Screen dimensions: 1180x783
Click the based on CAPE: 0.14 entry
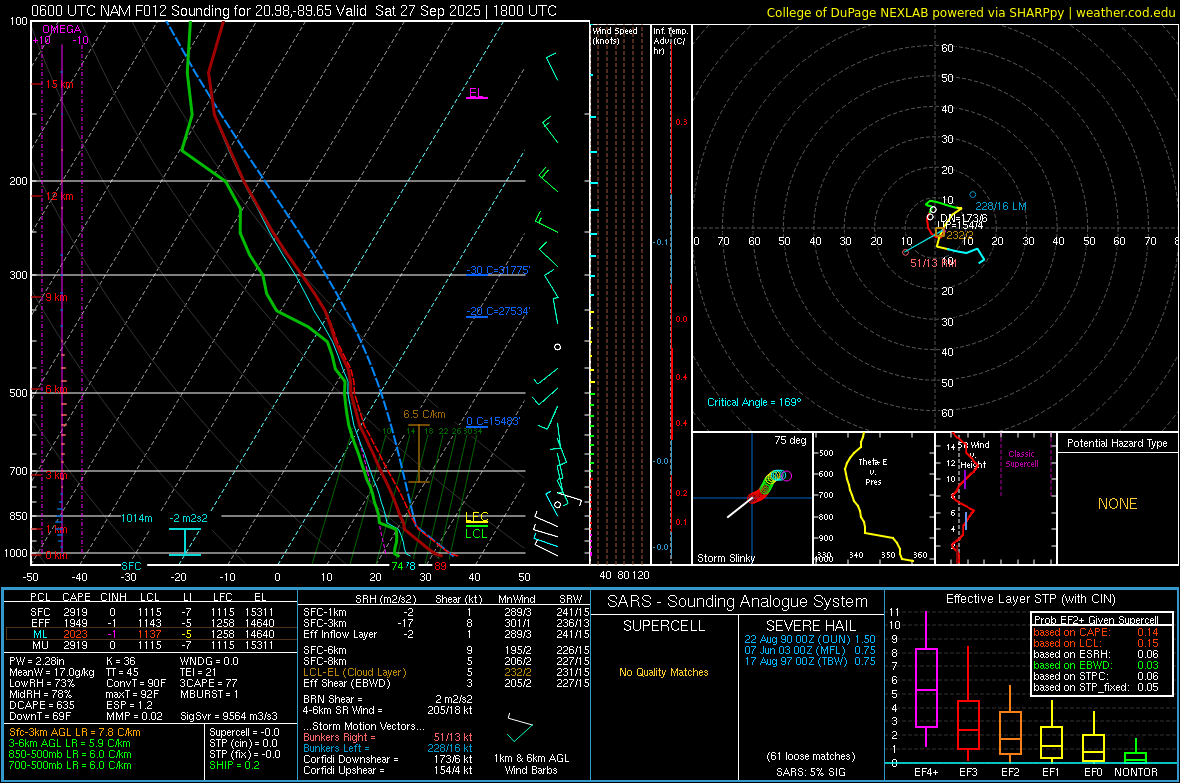[x=1096, y=632]
